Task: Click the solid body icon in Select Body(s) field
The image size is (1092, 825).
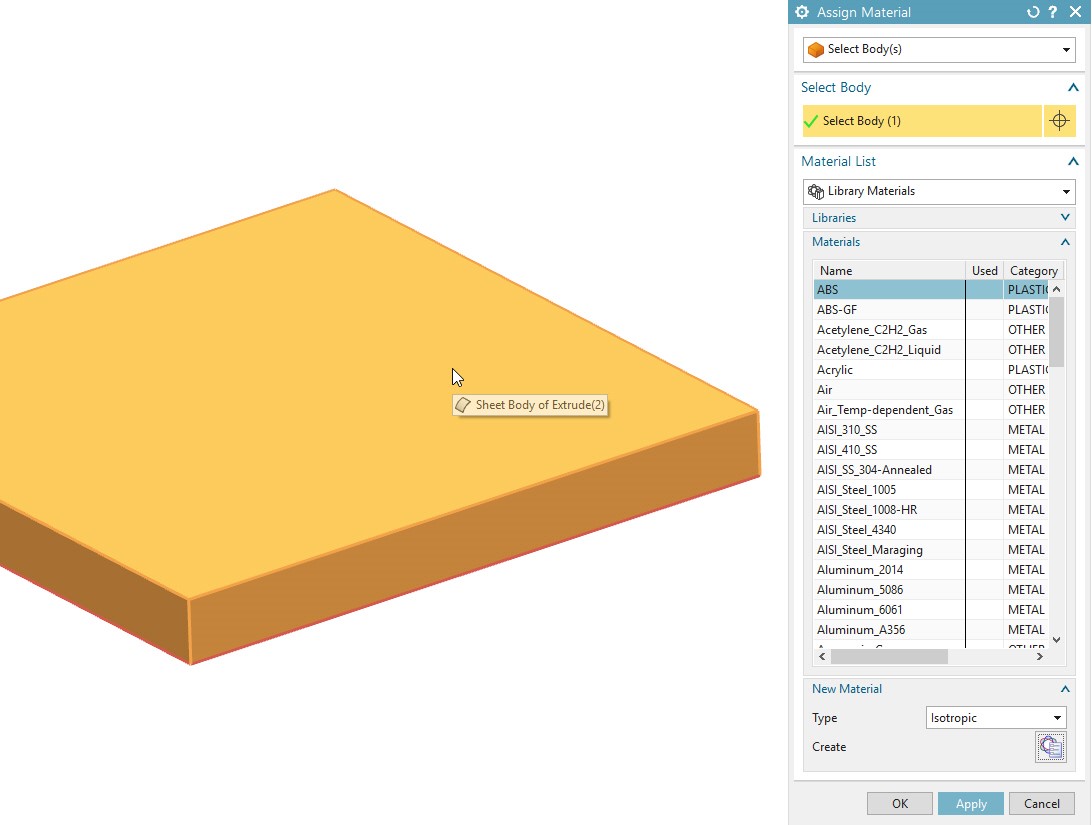Action: click(815, 49)
